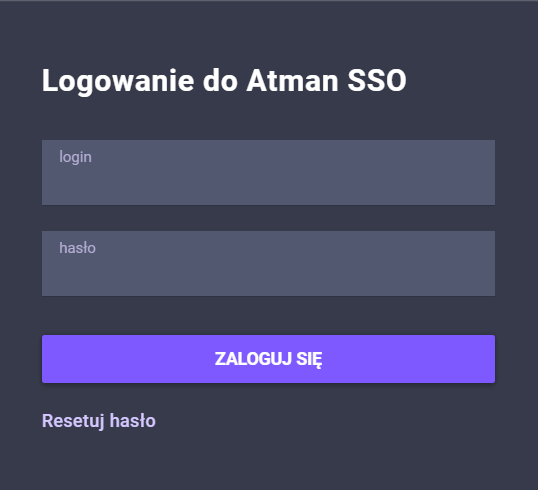Click the word 'Logowanie' in the heading
Viewport: 538px width, 490px height.
click(x=118, y=82)
